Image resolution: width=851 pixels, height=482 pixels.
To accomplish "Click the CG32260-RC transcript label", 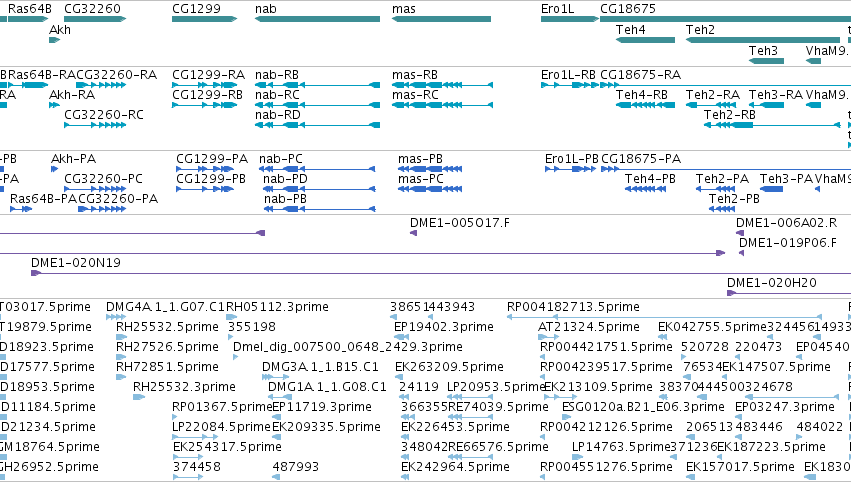I will click(104, 115).
